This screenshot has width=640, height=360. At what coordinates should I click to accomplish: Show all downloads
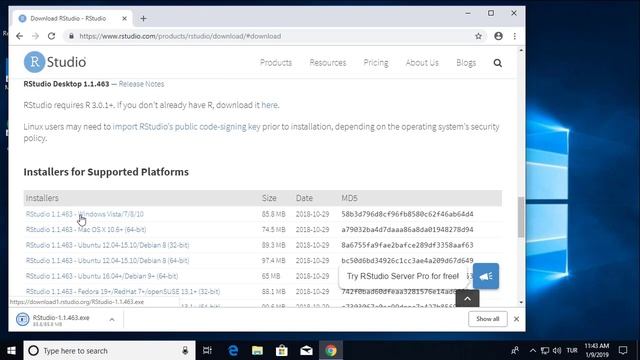[488, 319]
